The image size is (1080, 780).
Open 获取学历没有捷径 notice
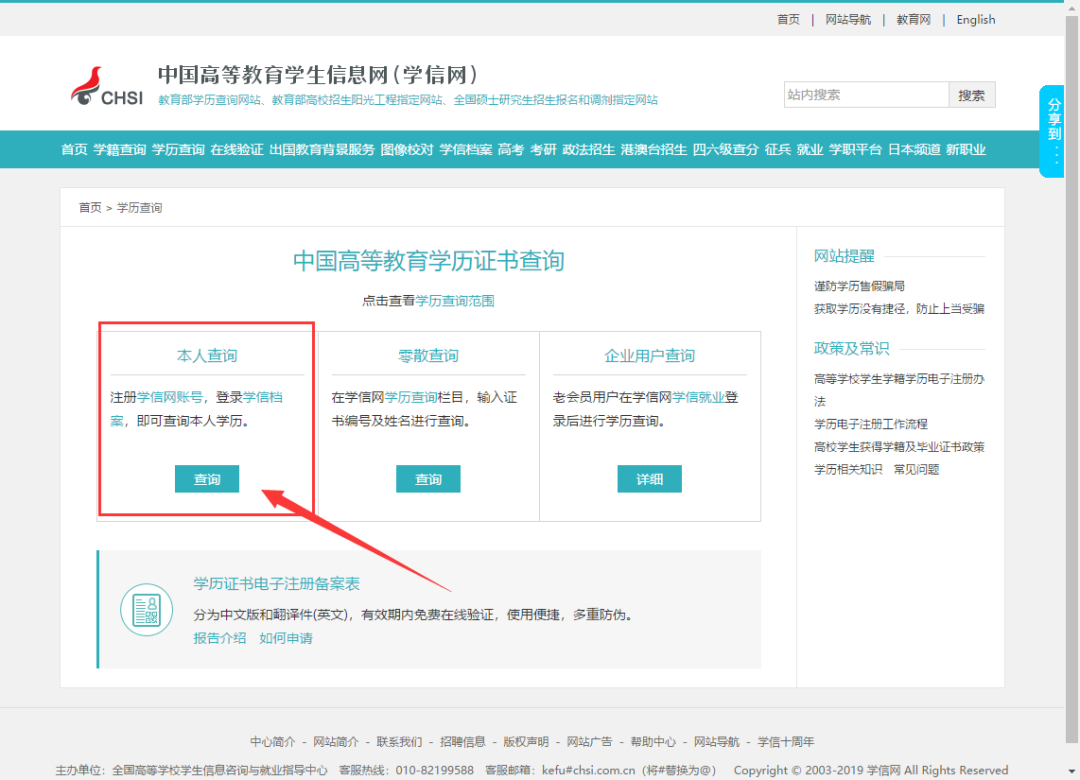point(899,309)
